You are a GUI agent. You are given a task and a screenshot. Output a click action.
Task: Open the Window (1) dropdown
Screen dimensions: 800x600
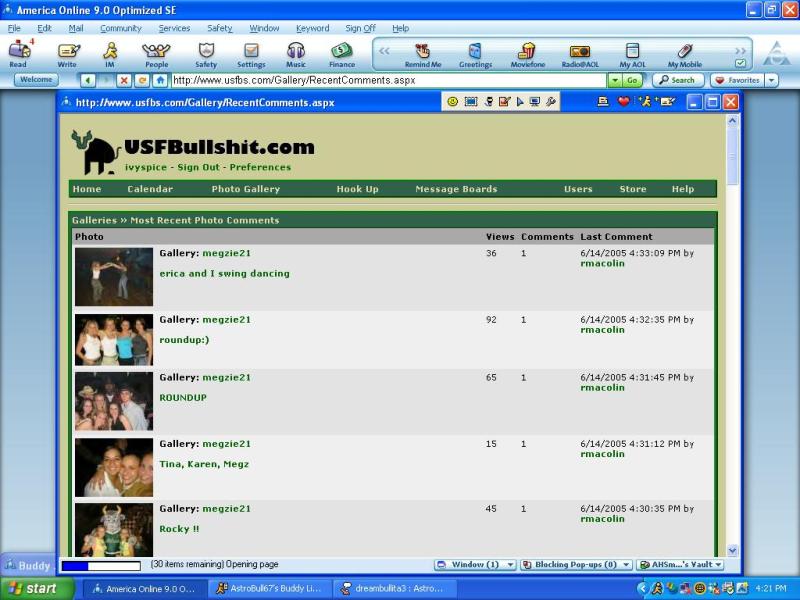(475, 564)
